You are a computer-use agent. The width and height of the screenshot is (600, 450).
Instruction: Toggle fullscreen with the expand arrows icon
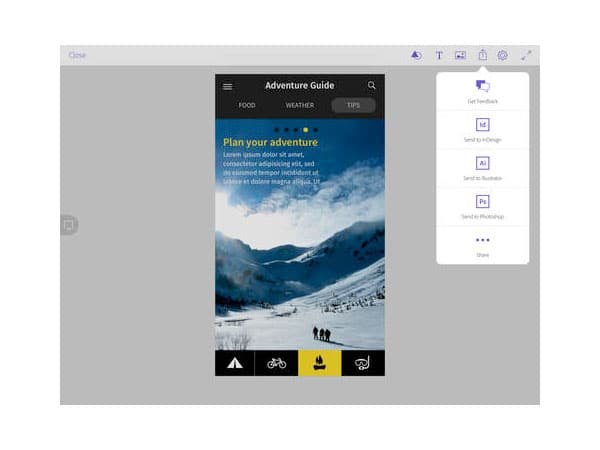click(526, 56)
